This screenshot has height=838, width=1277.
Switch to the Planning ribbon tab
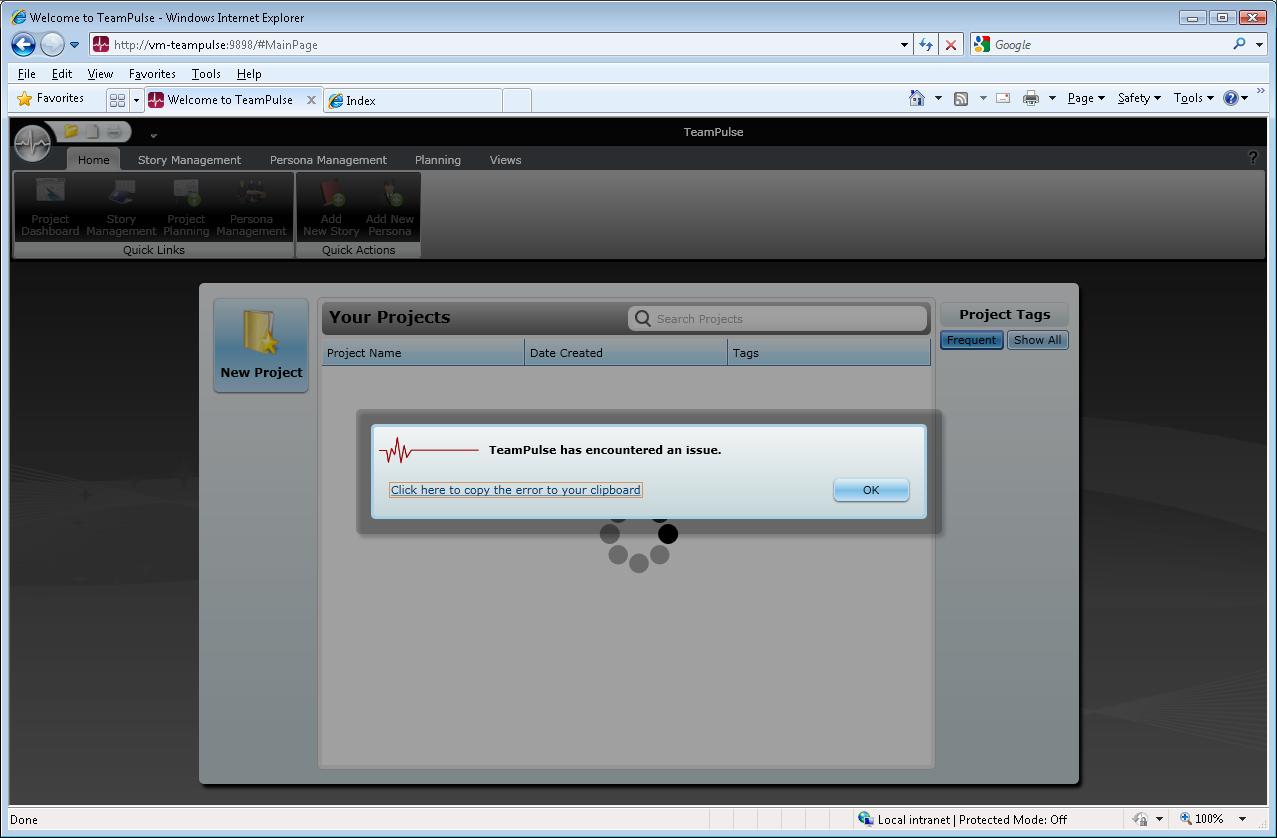(x=438, y=159)
